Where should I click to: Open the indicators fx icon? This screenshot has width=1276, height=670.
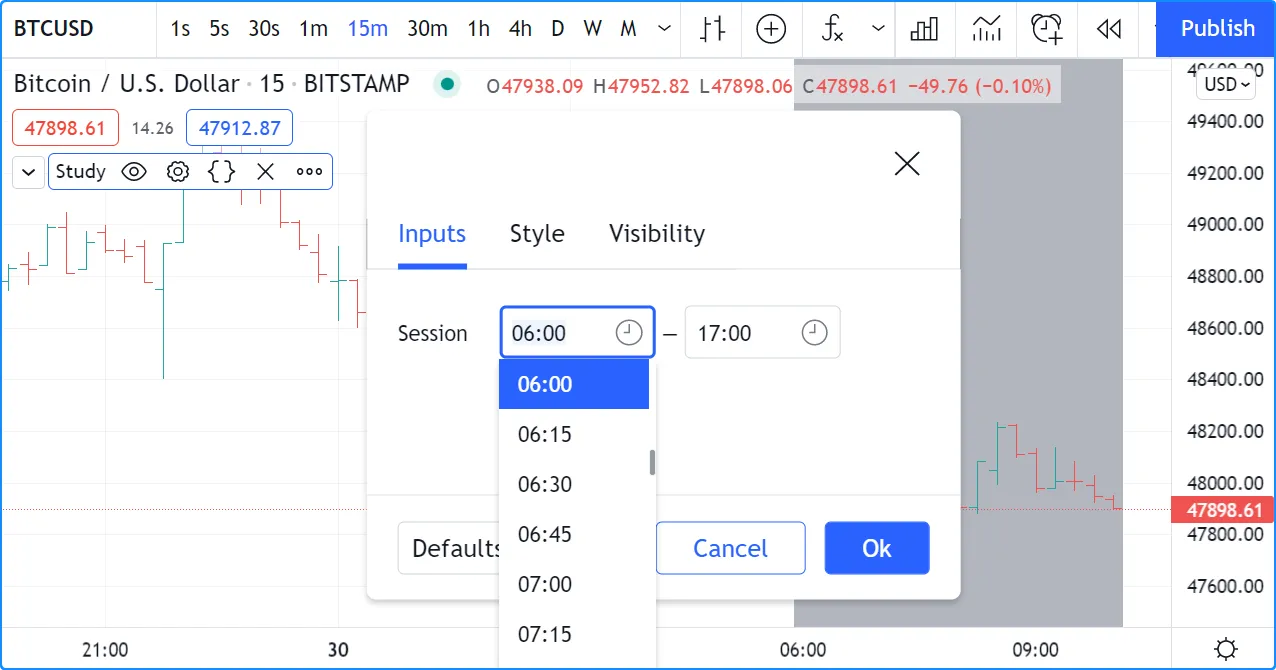click(x=833, y=29)
